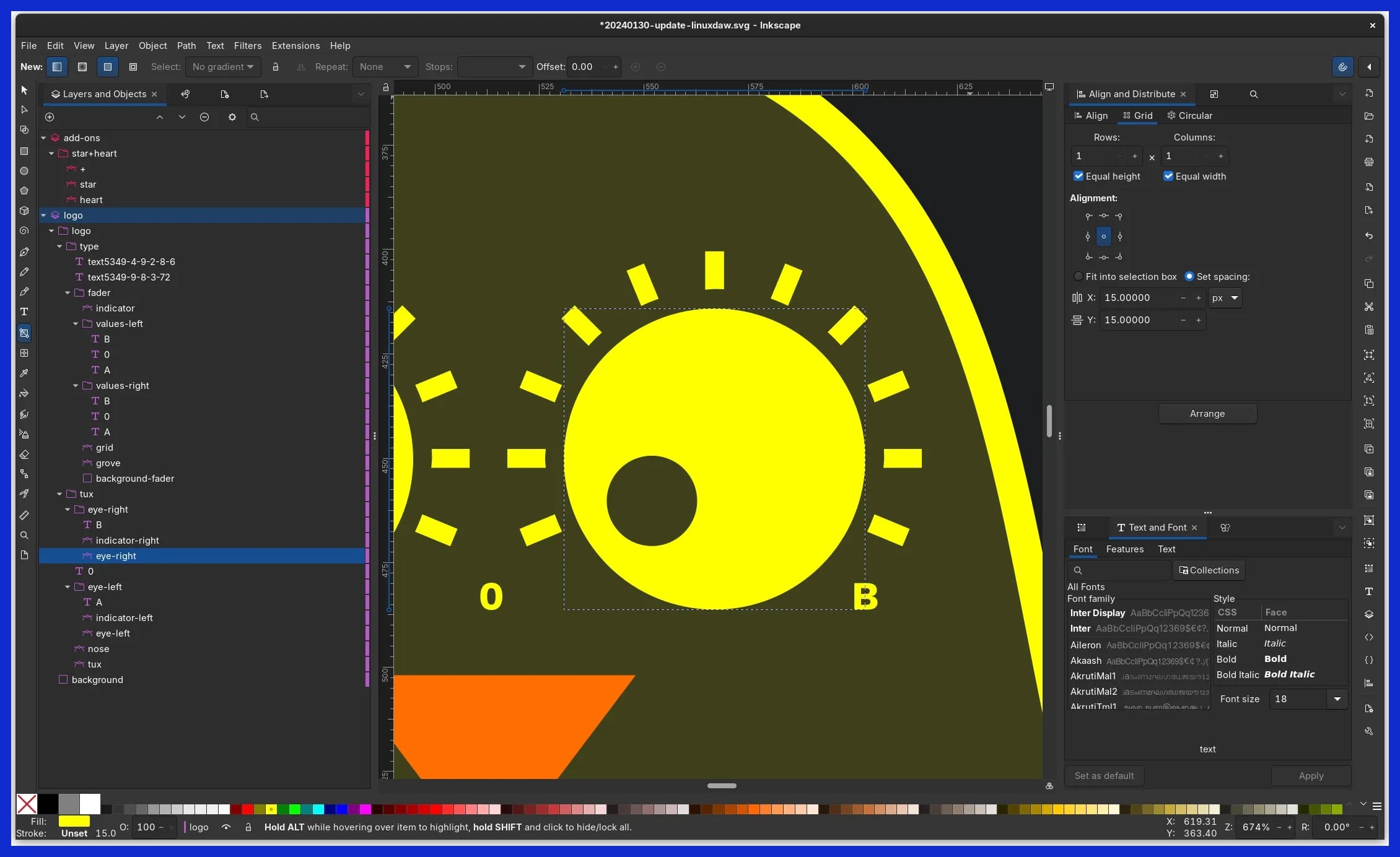Disable the Equal width checkbox
Image resolution: width=1400 pixels, height=857 pixels.
pos(1168,176)
